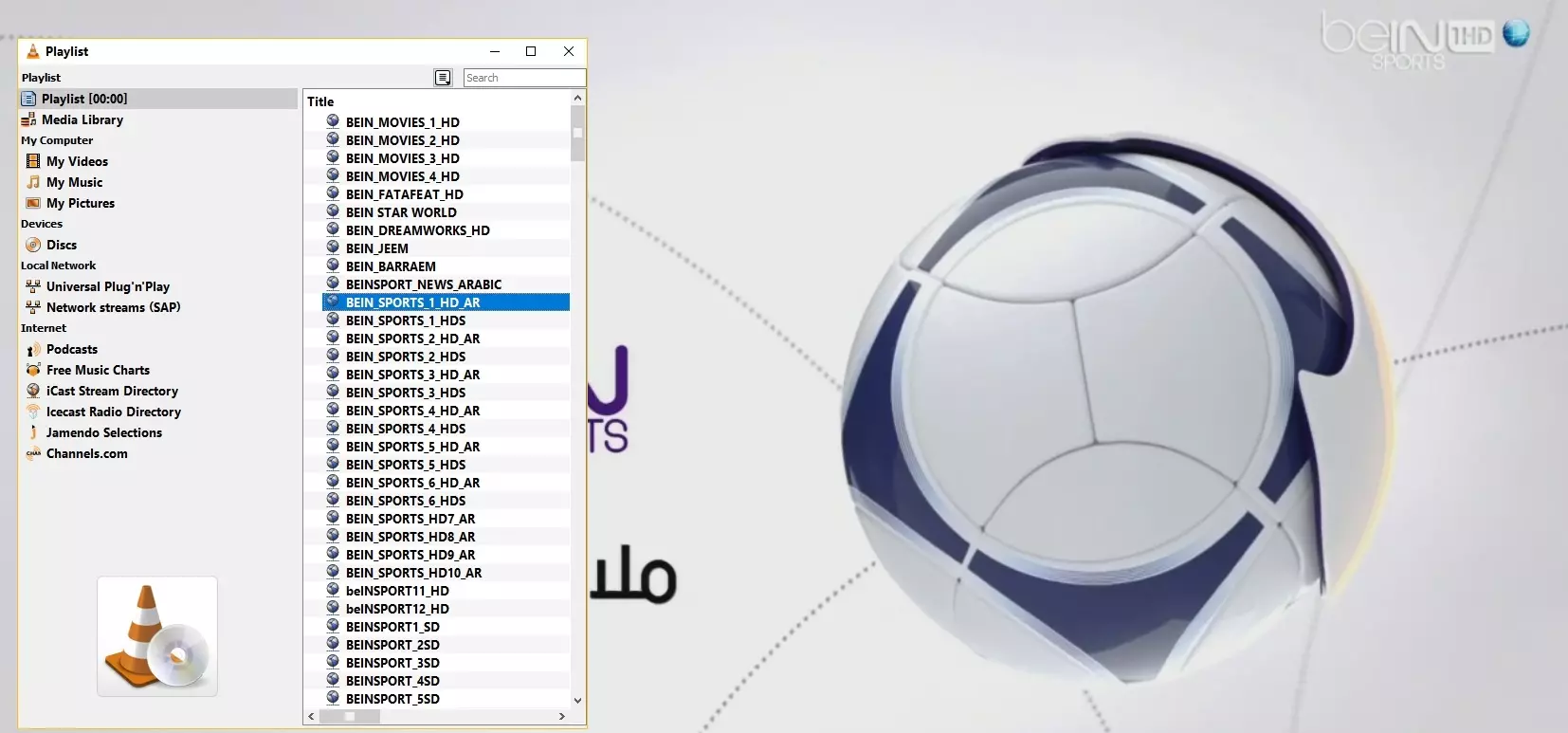Screen dimensions: 1568x733
Task: Click the iCast Stream Directory icon
Action: pyautogui.click(x=33, y=391)
